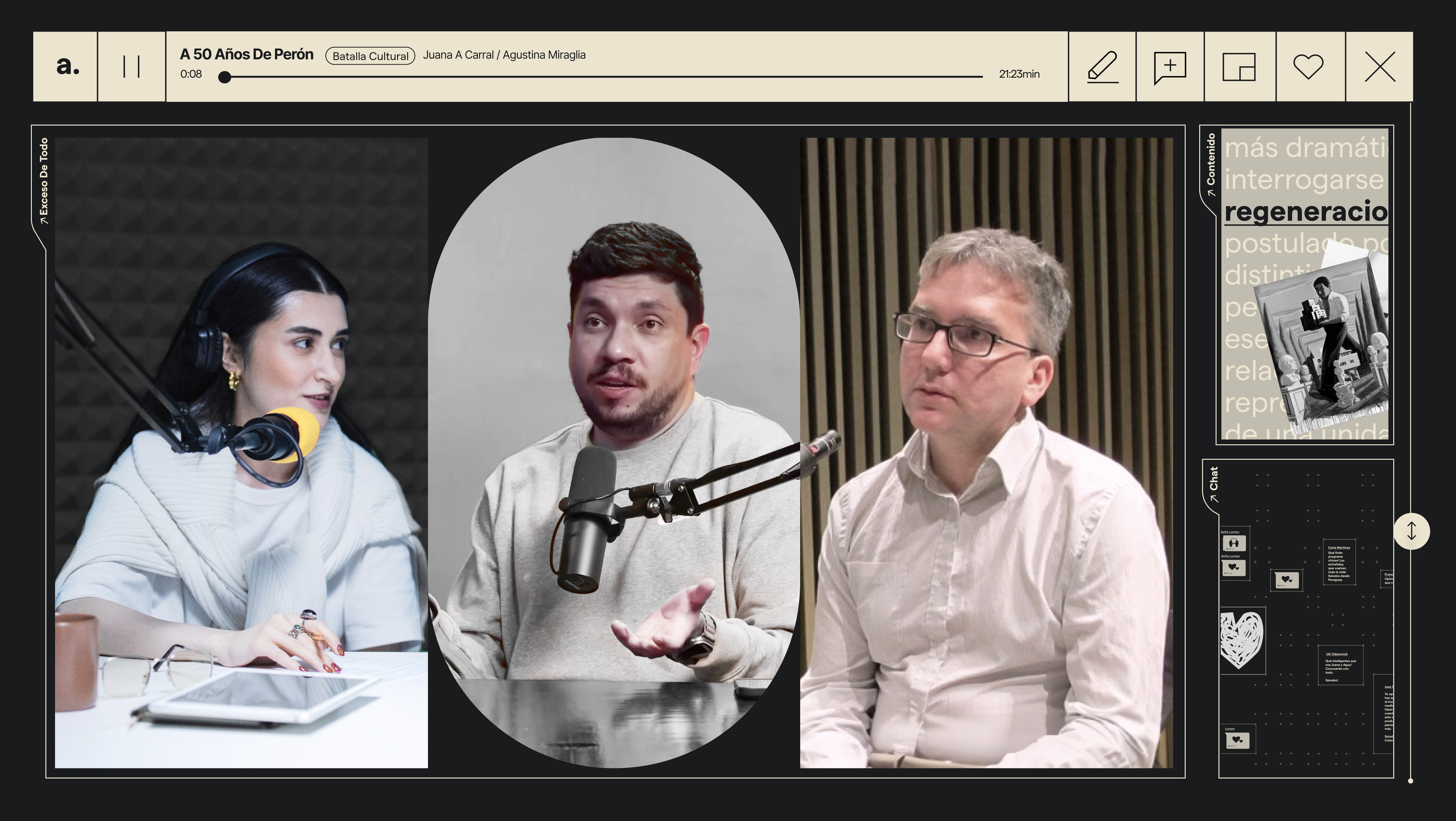The image size is (1456, 821).
Task: Click the elapsed time '0:08'
Action: [x=191, y=74]
